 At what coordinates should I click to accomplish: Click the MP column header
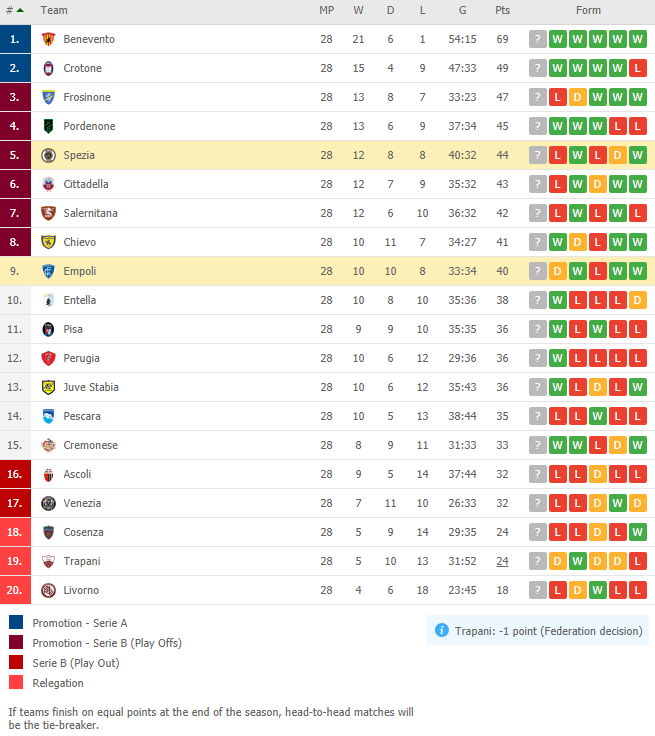coord(326,10)
